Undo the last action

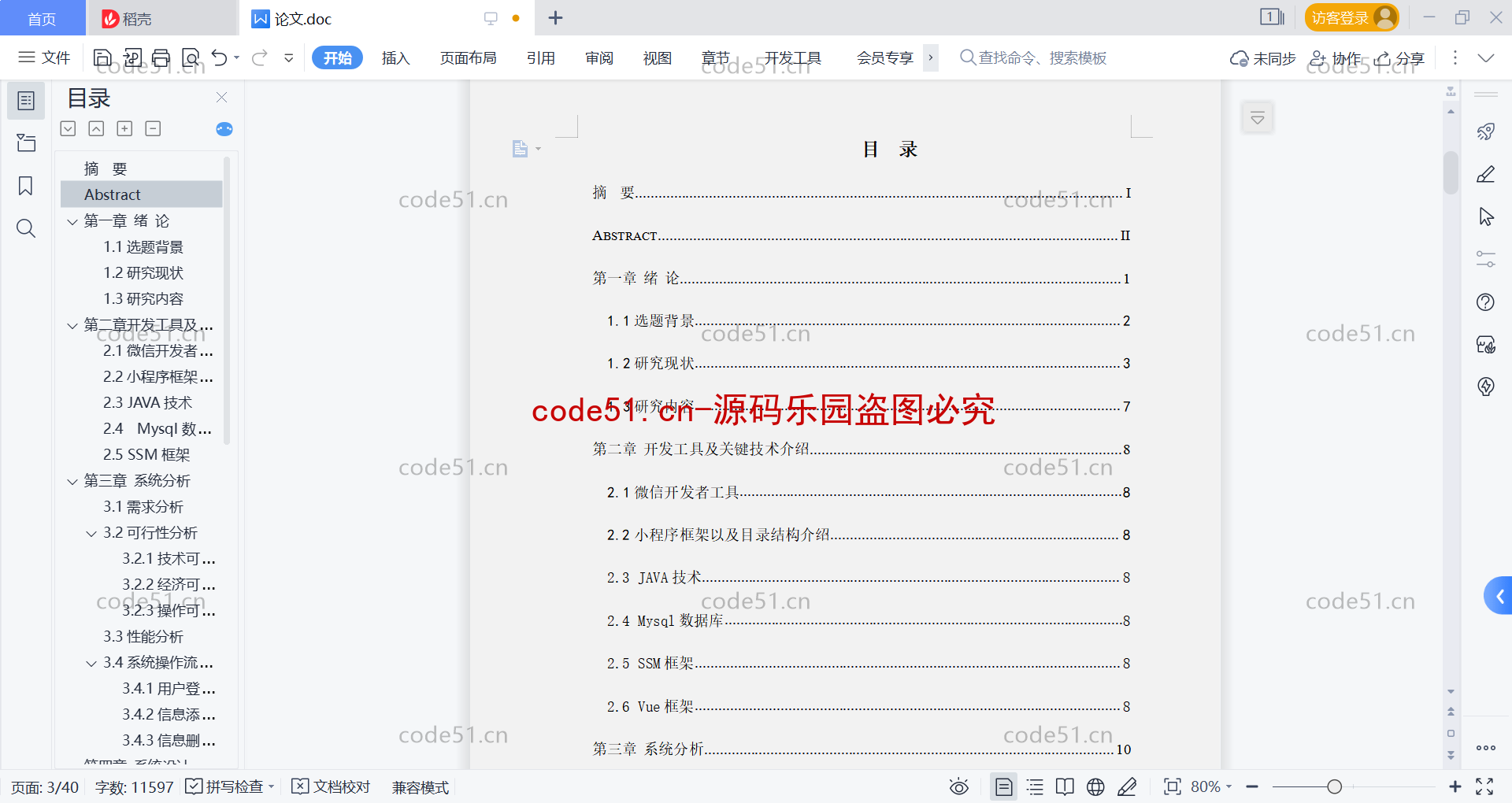tap(220, 57)
